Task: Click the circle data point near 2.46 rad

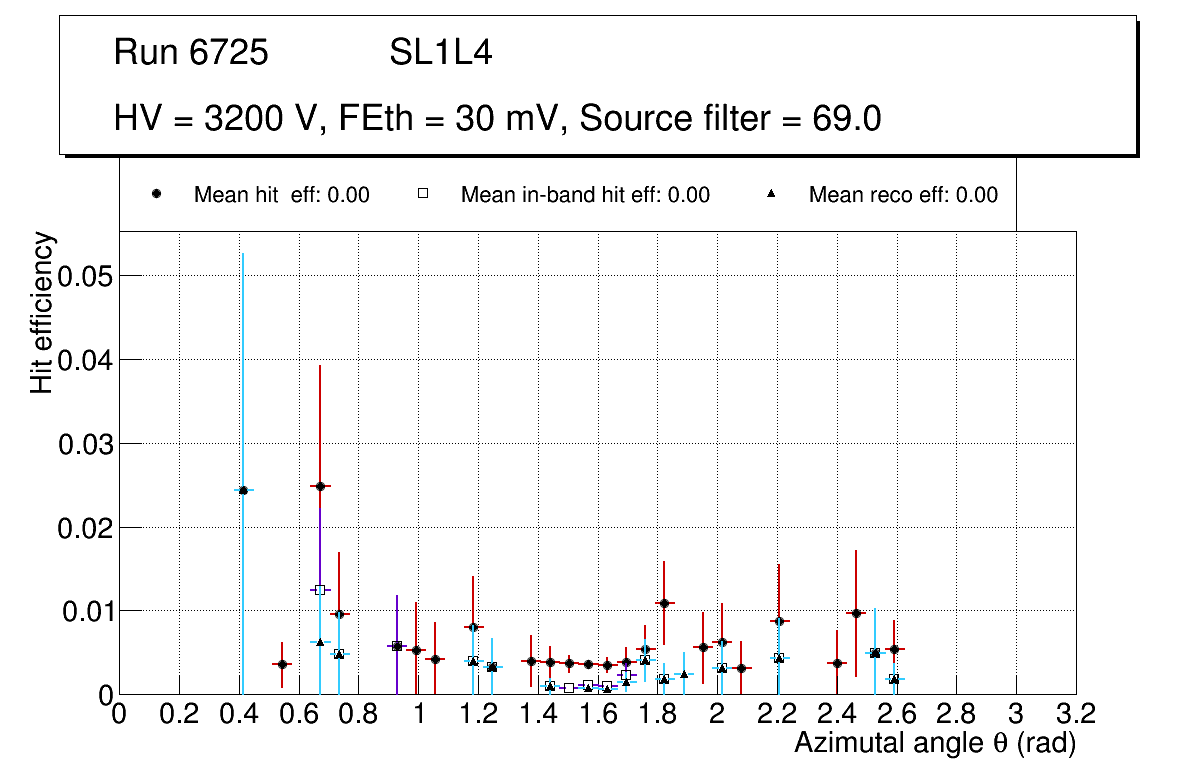Action: 856,613
